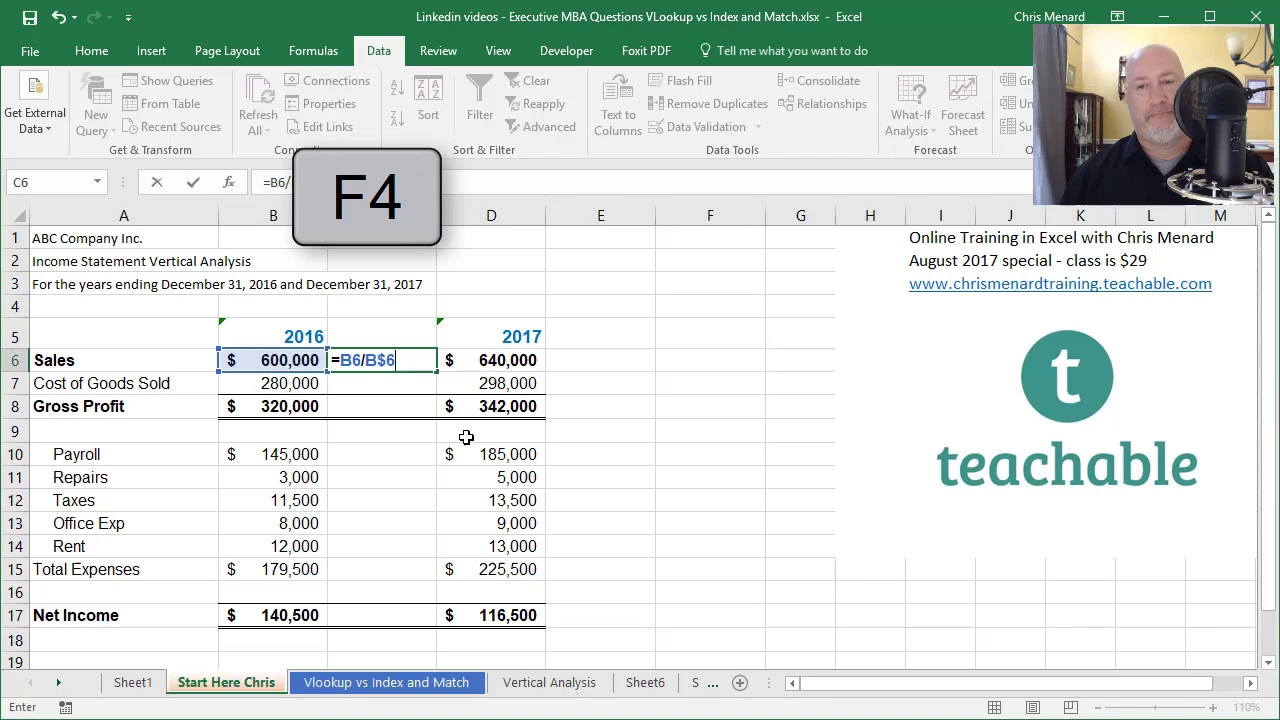The height and width of the screenshot is (720, 1280).
Task: Switch to the Review tab
Action: pyautogui.click(x=438, y=51)
